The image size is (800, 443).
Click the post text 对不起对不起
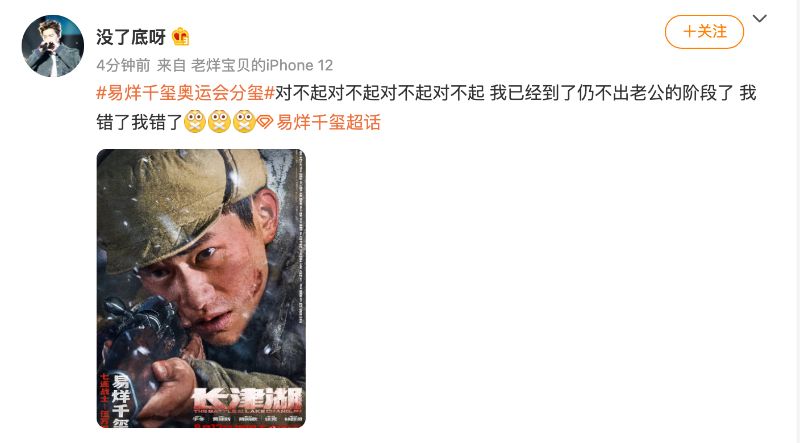click(327, 93)
